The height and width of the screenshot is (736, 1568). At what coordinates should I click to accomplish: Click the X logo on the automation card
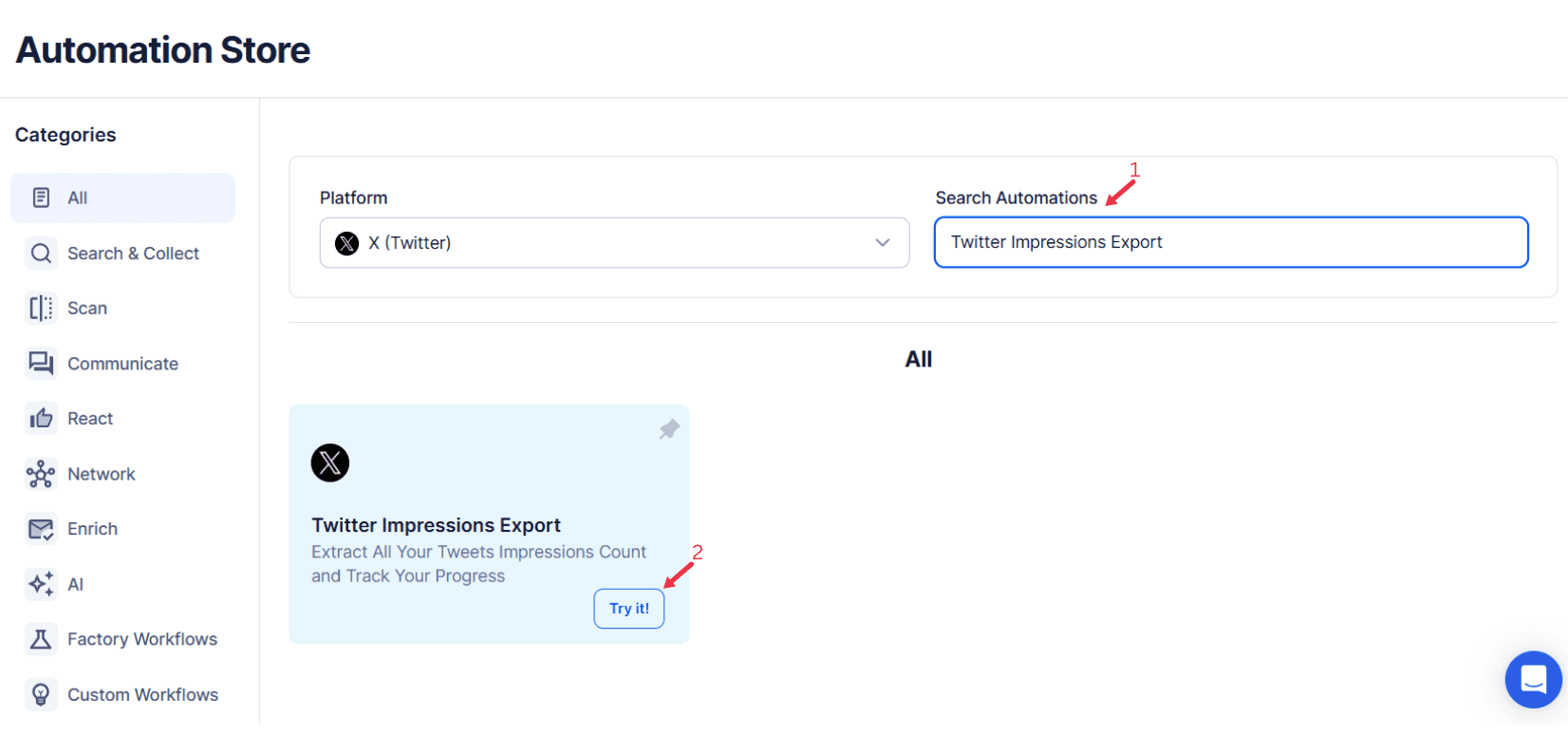tap(329, 462)
